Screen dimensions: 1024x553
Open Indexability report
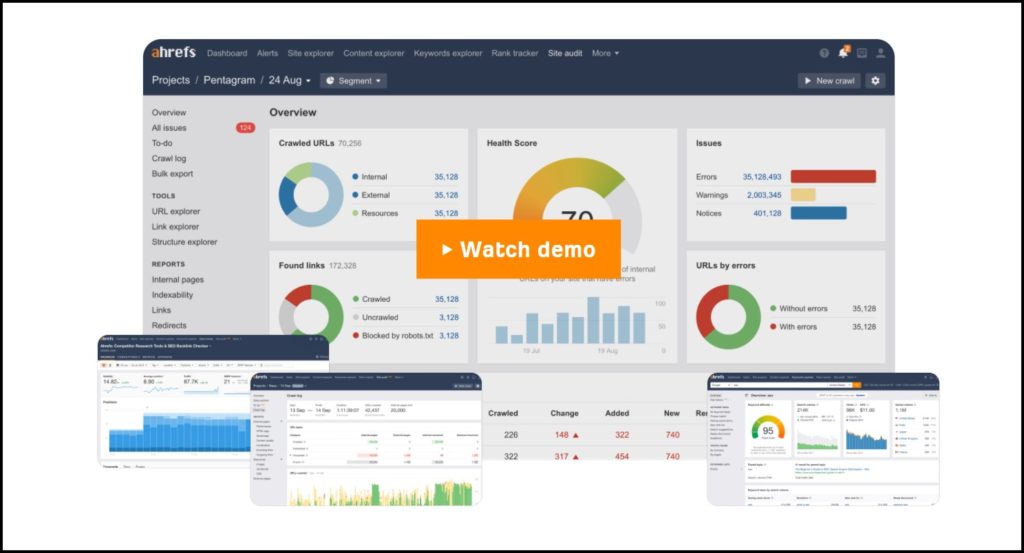click(x=172, y=294)
